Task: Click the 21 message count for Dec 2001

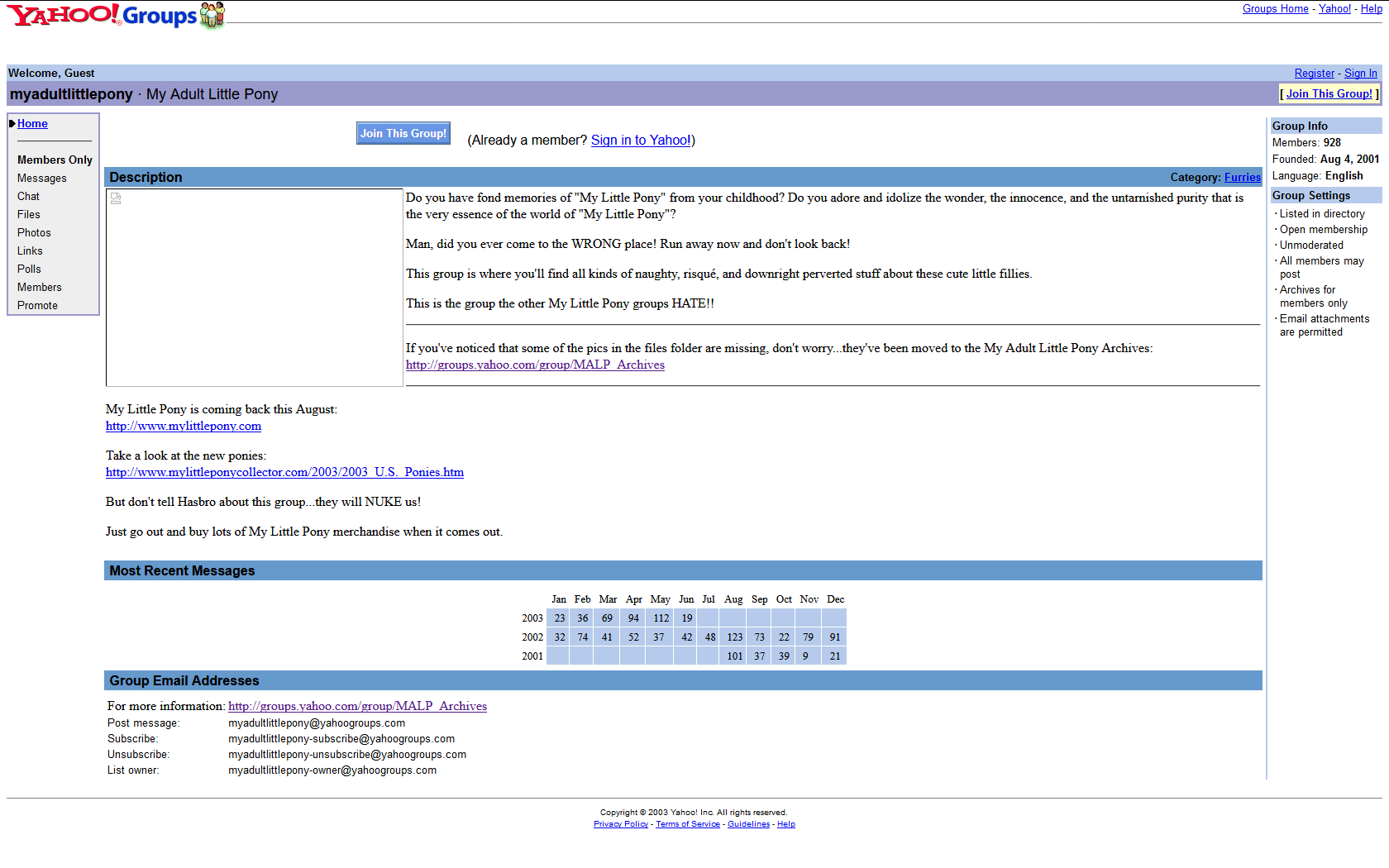Action: point(835,656)
